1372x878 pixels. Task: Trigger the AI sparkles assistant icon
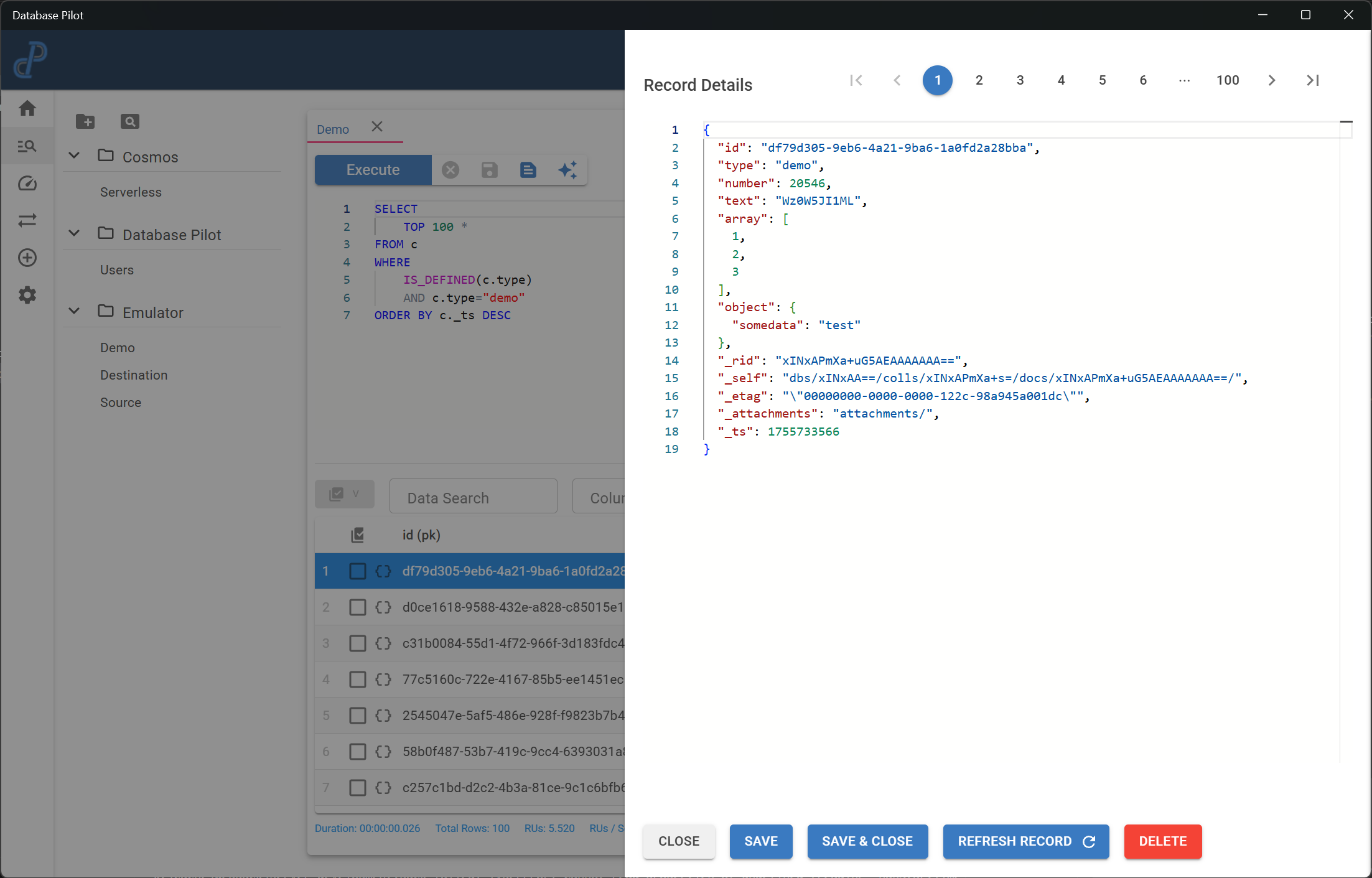tap(567, 169)
